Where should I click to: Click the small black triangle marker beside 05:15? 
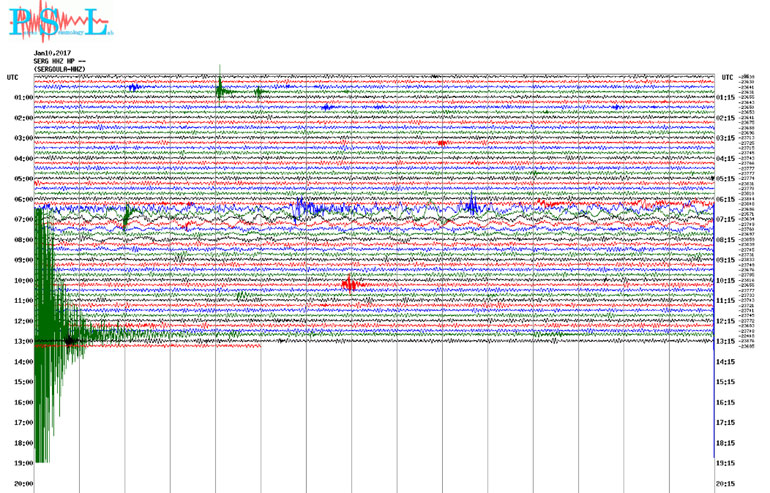click(714, 179)
